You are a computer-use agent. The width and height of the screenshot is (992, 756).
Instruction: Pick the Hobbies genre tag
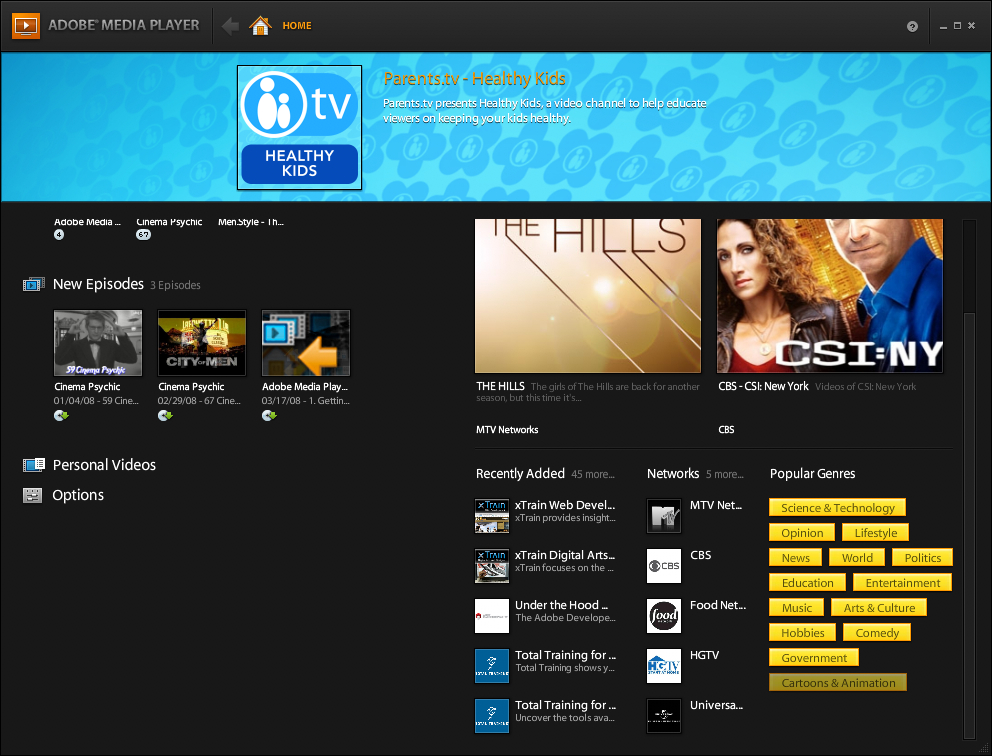pos(802,633)
